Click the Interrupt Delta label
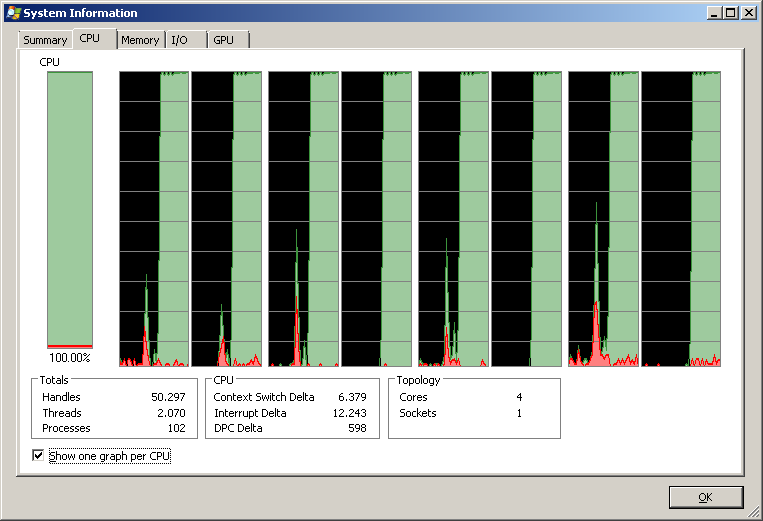This screenshot has width=763, height=521. tap(250, 413)
